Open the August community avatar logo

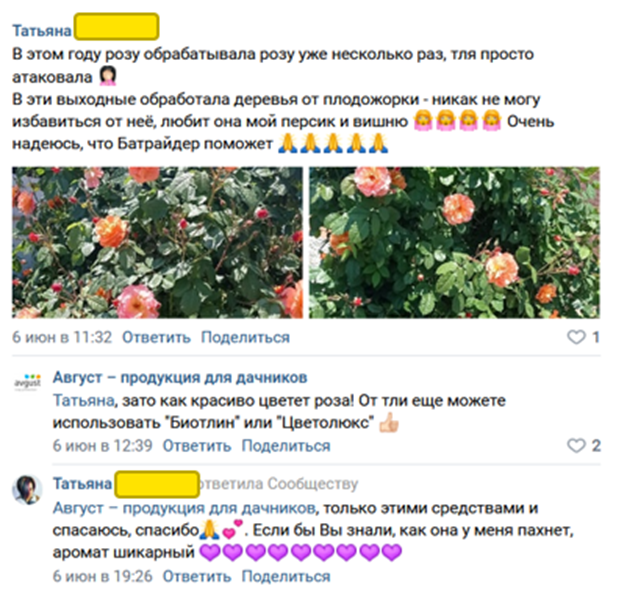pos(27,382)
